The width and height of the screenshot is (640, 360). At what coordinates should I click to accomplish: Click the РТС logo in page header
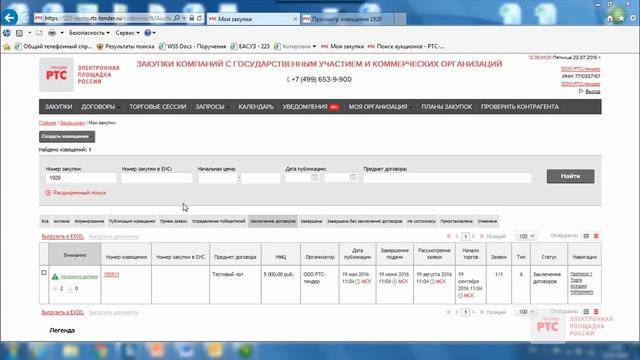[56, 74]
